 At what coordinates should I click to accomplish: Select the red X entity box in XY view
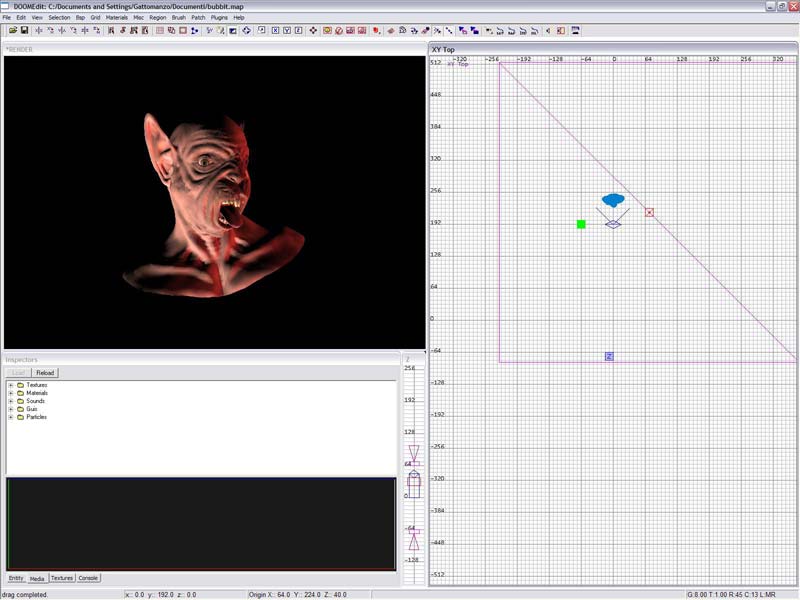[649, 212]
